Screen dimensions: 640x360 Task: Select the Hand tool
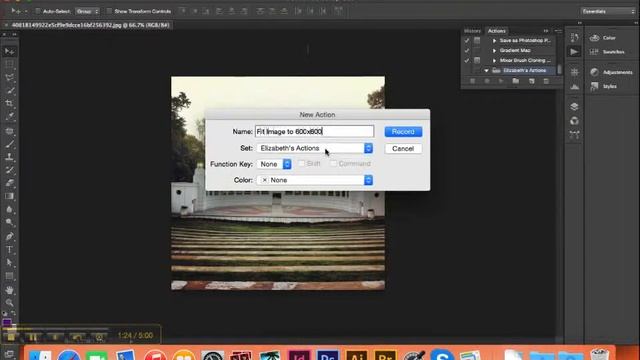tap(9, 290)
